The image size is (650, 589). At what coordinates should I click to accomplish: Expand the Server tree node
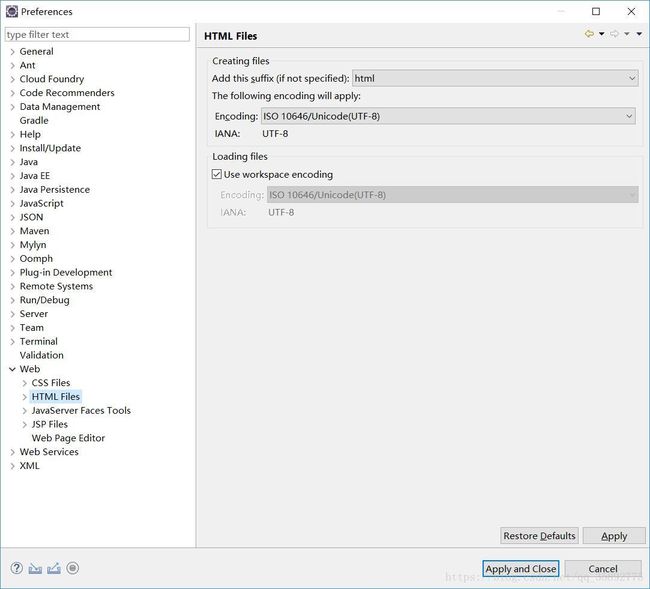(12, 314)
